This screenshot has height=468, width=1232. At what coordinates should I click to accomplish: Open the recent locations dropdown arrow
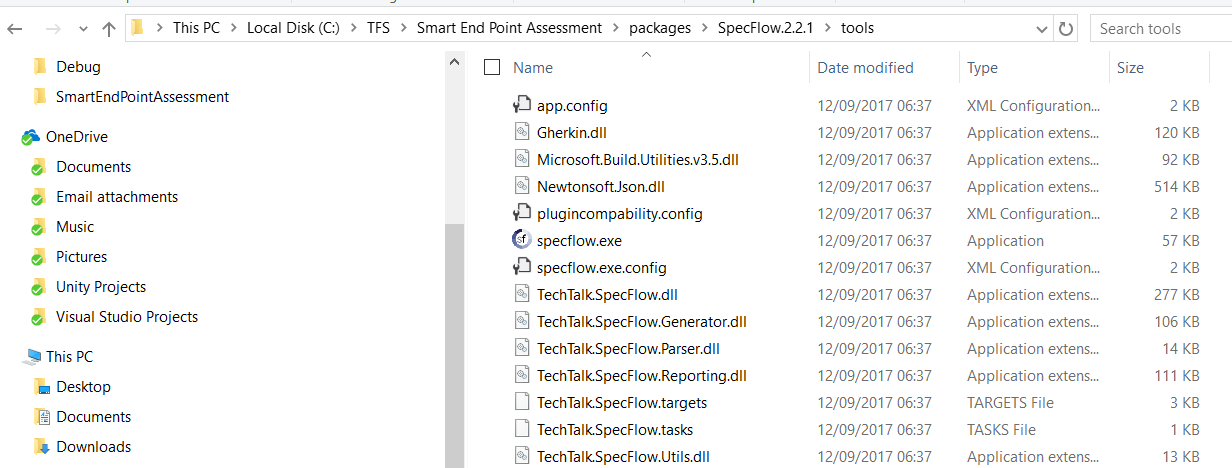pyautogui.click(x=81, y=29)
